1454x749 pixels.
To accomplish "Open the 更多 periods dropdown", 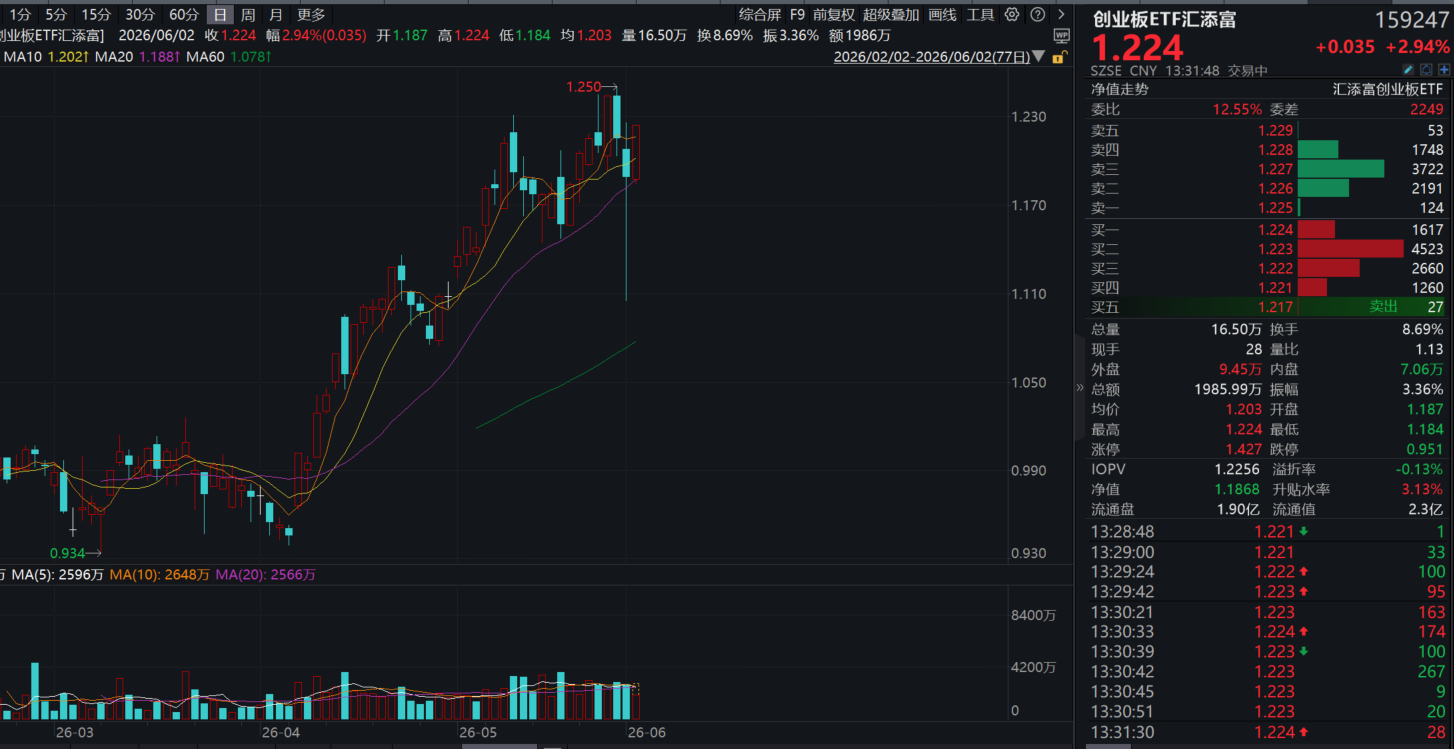I will pyautogui.click(x=311, y=14).
